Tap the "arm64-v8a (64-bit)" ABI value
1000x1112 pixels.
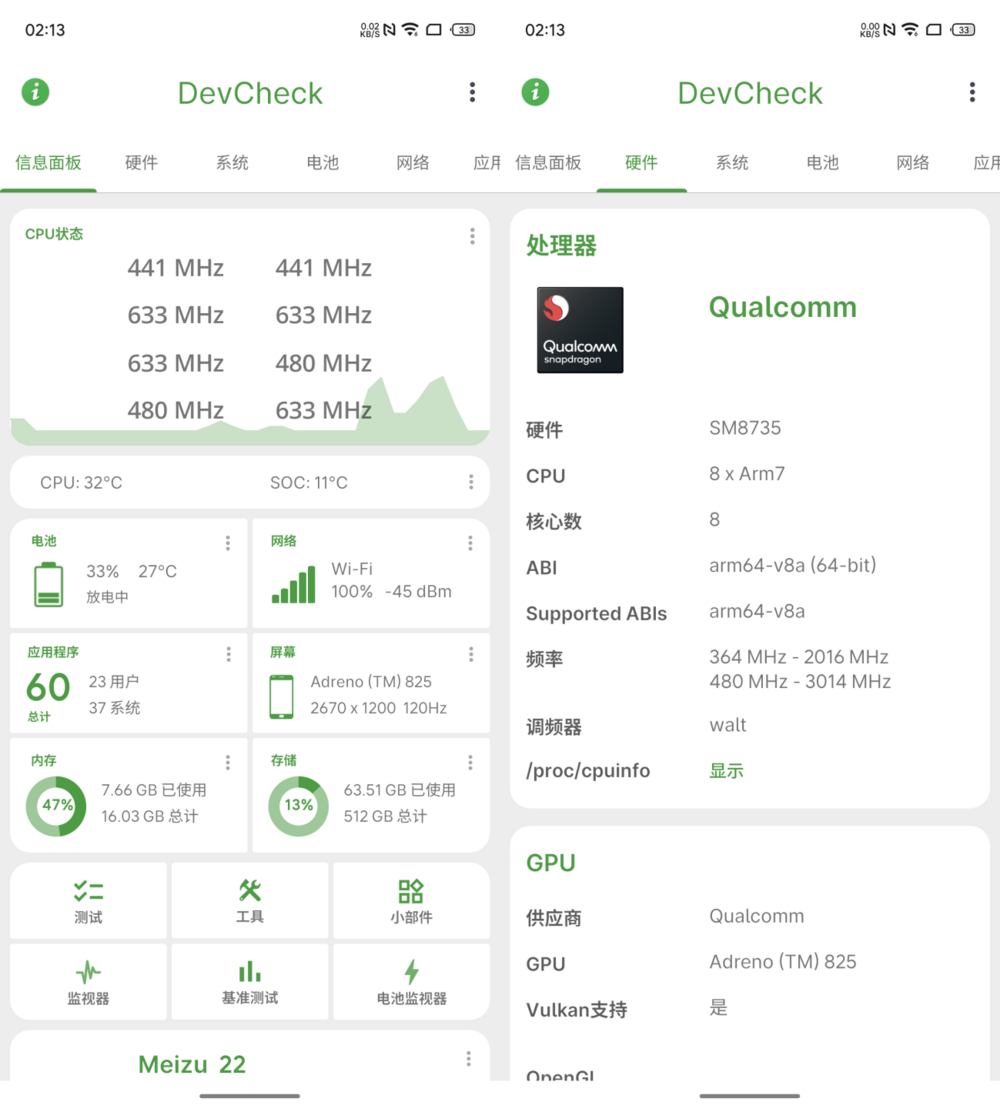click(793, 565)
